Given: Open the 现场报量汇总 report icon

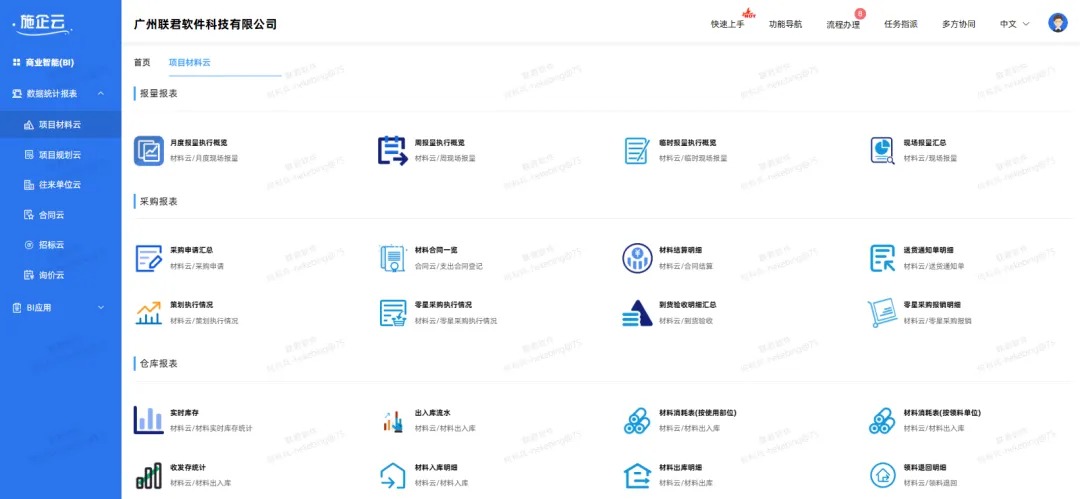Looking at the screenshot, I should tap(882, 150).
